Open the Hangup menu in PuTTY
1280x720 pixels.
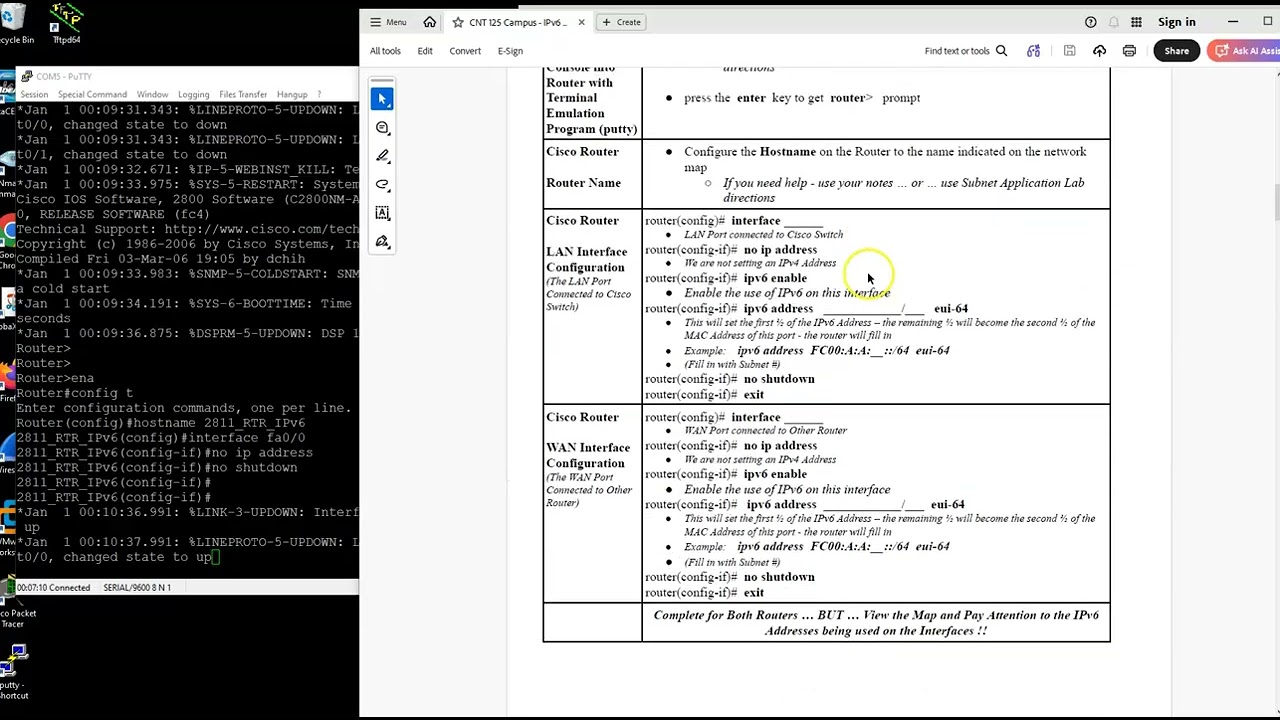pyautogui.click(x=292, y=95)
